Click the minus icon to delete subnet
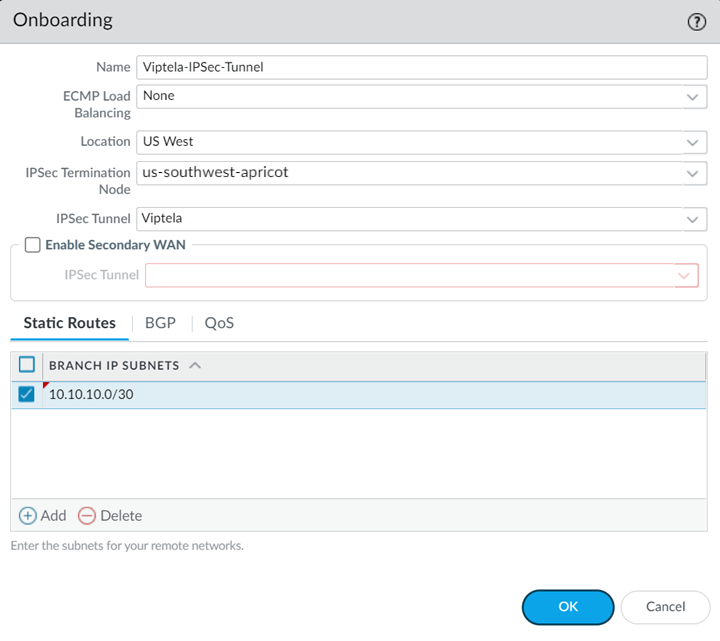720x641 pixels. [87, 516]
